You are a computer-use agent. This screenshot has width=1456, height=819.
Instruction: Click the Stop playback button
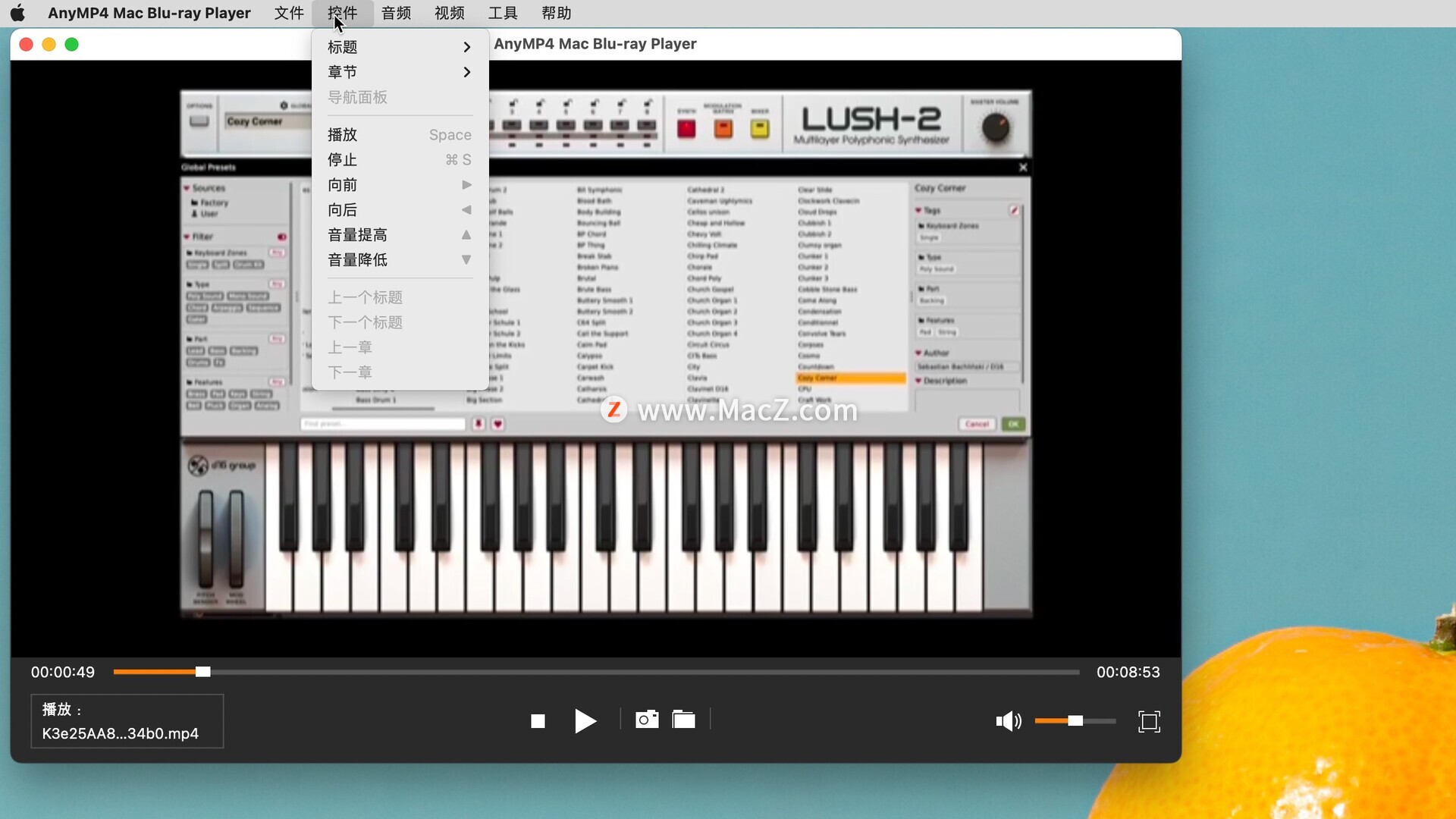tap(538, 721)
